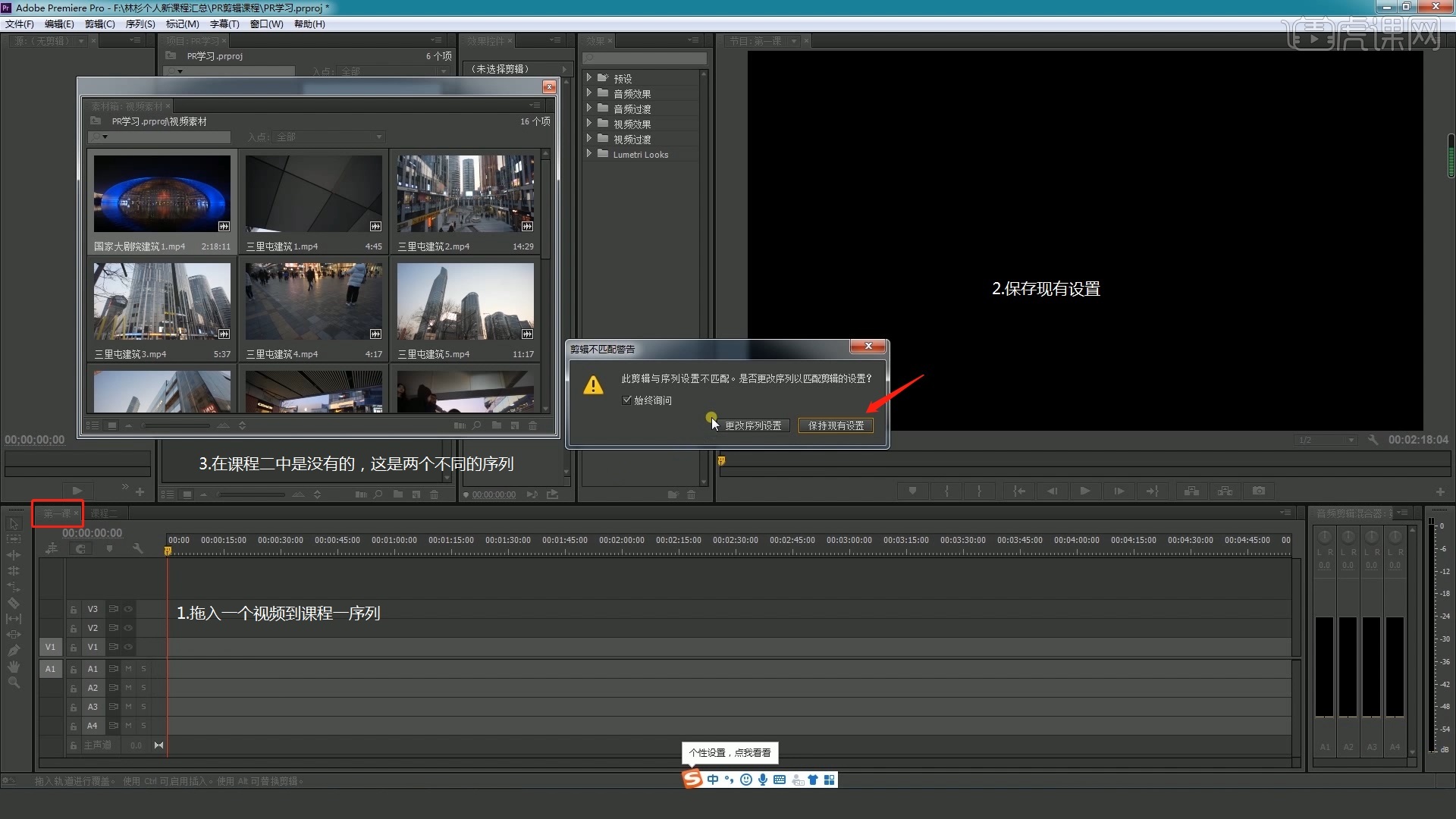
Task: Open the 剪辑(C) menu
Action: click(x=99, y=24)
